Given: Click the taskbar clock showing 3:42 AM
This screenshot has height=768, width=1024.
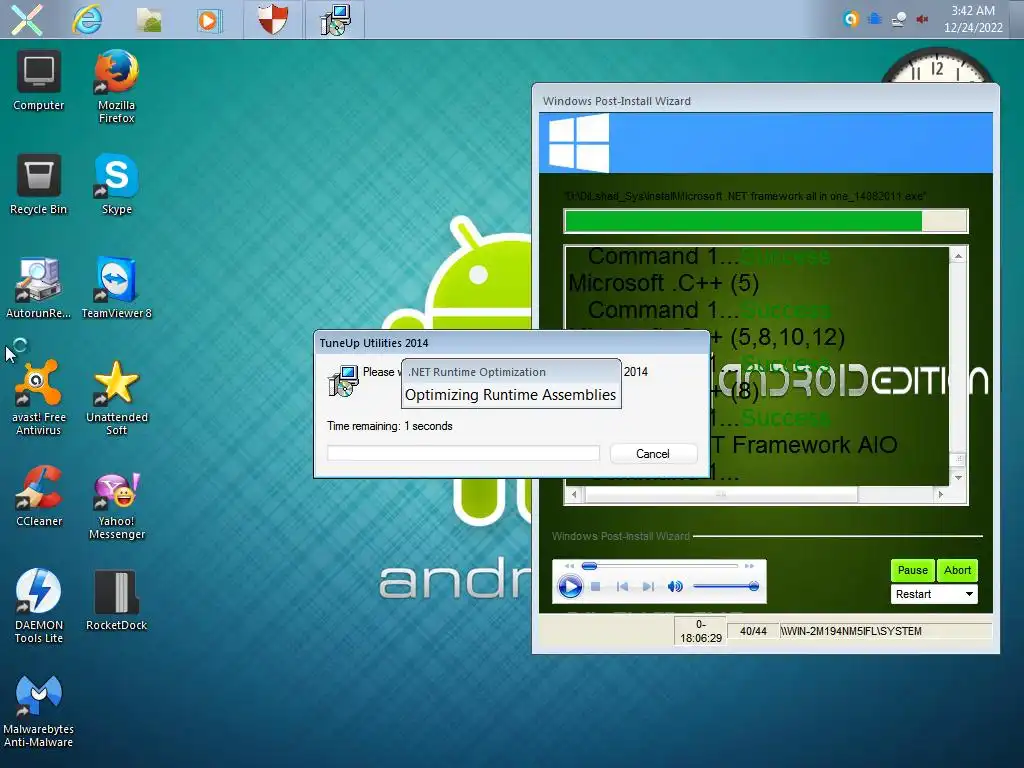Looking at the screenshot, I should (x=973, y=19).
